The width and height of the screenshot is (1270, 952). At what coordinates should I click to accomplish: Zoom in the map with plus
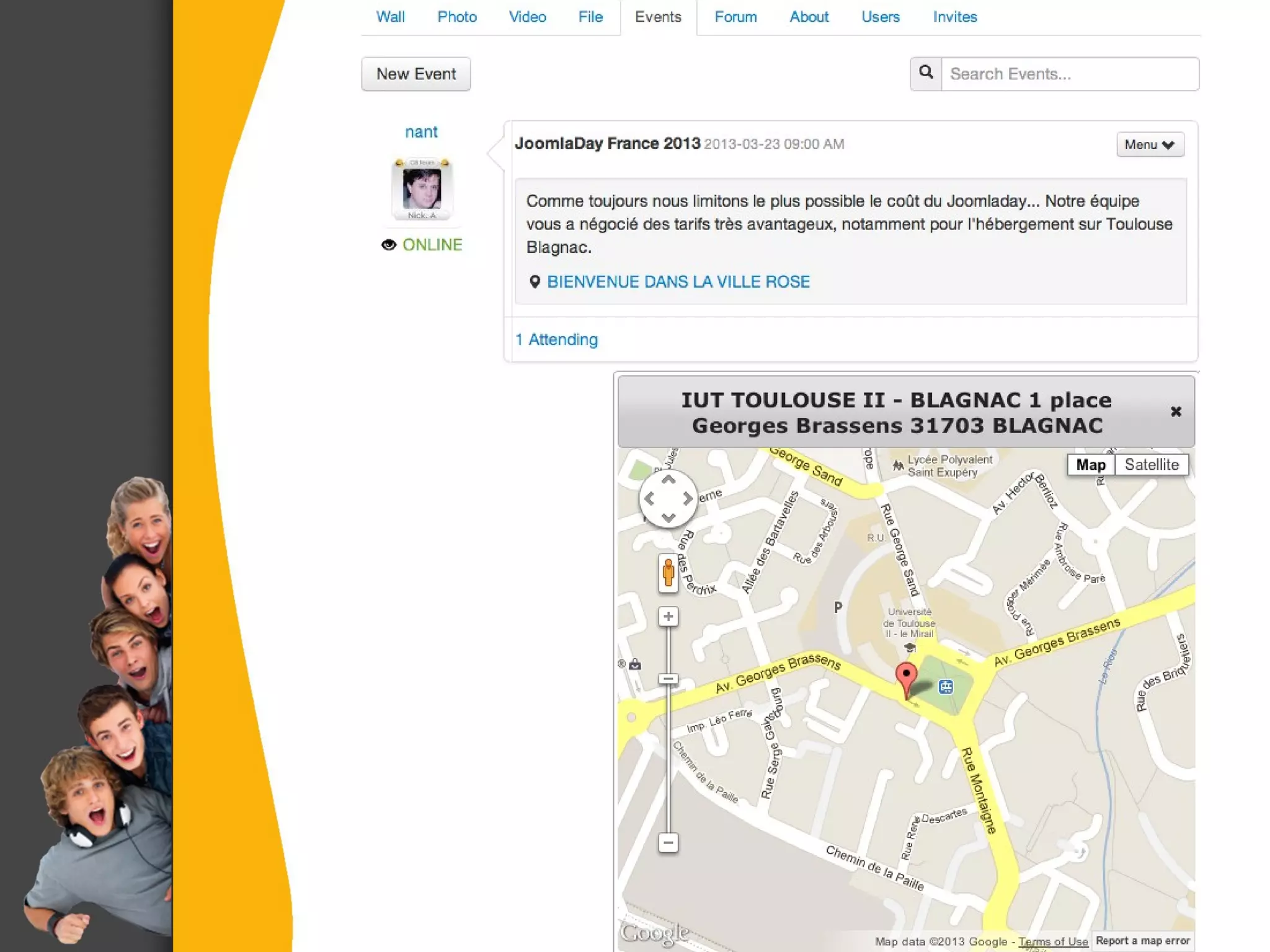click(668, 617)
